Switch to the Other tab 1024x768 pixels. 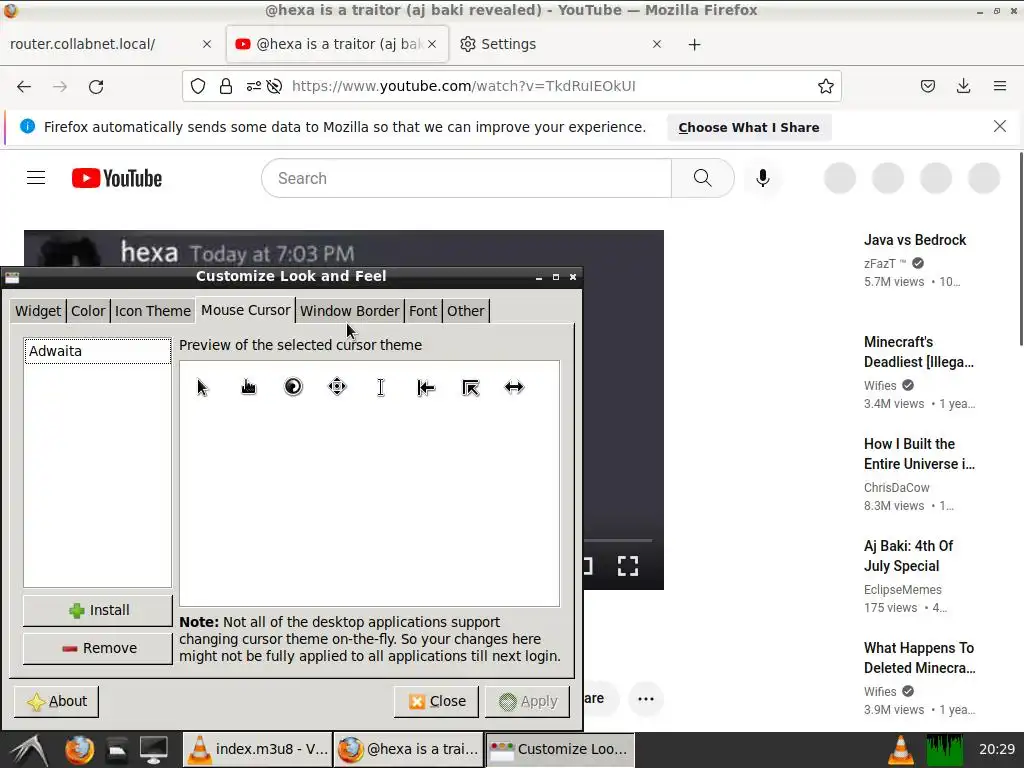[466, 311]
